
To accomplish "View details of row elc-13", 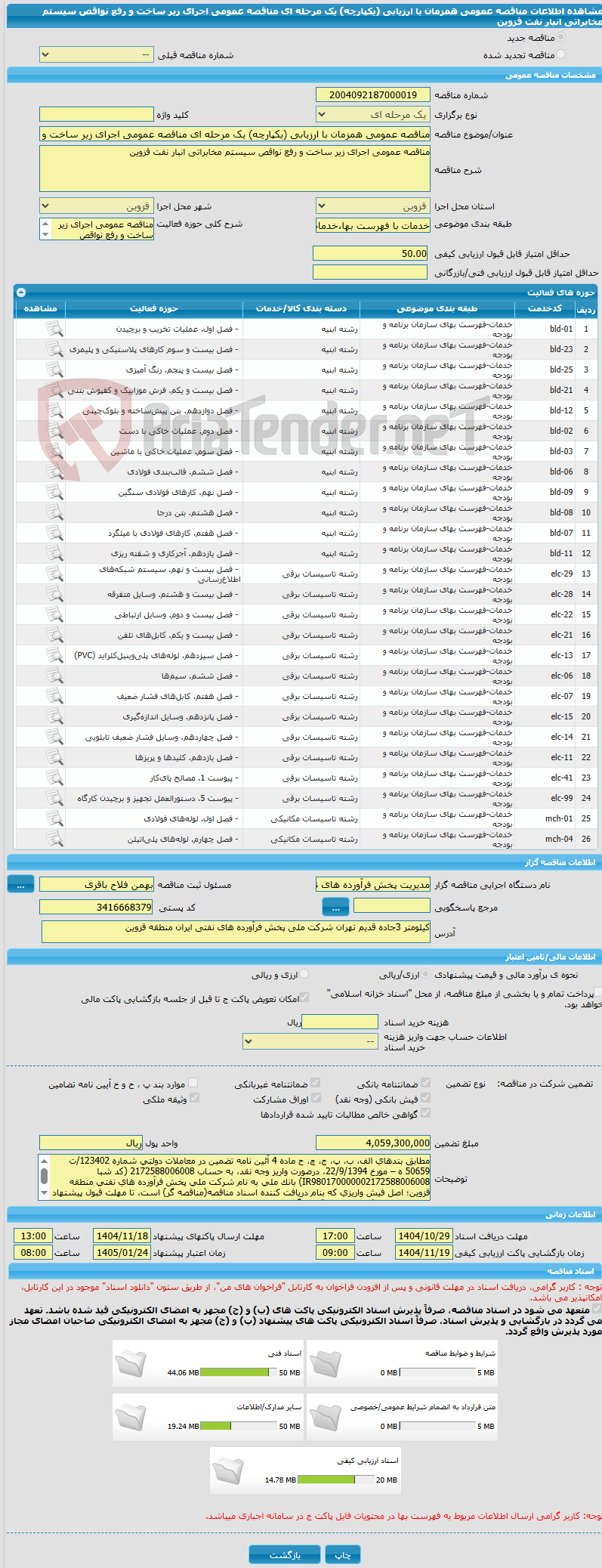I will (54, 655).
